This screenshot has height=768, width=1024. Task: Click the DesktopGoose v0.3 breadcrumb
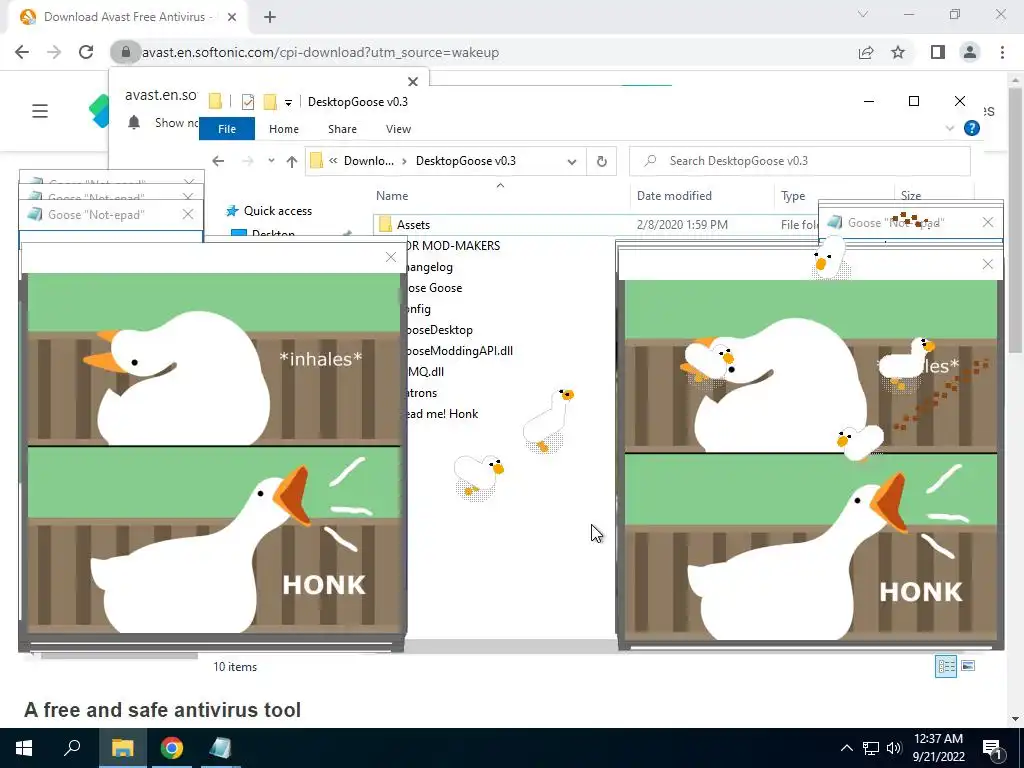(466, 161)
